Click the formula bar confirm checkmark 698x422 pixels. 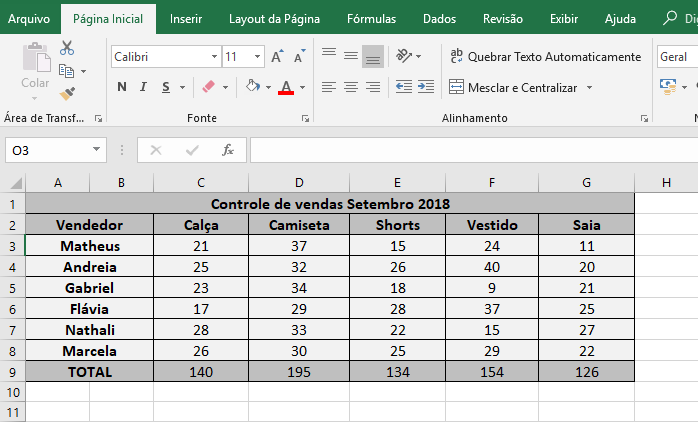tap(192, 150)
